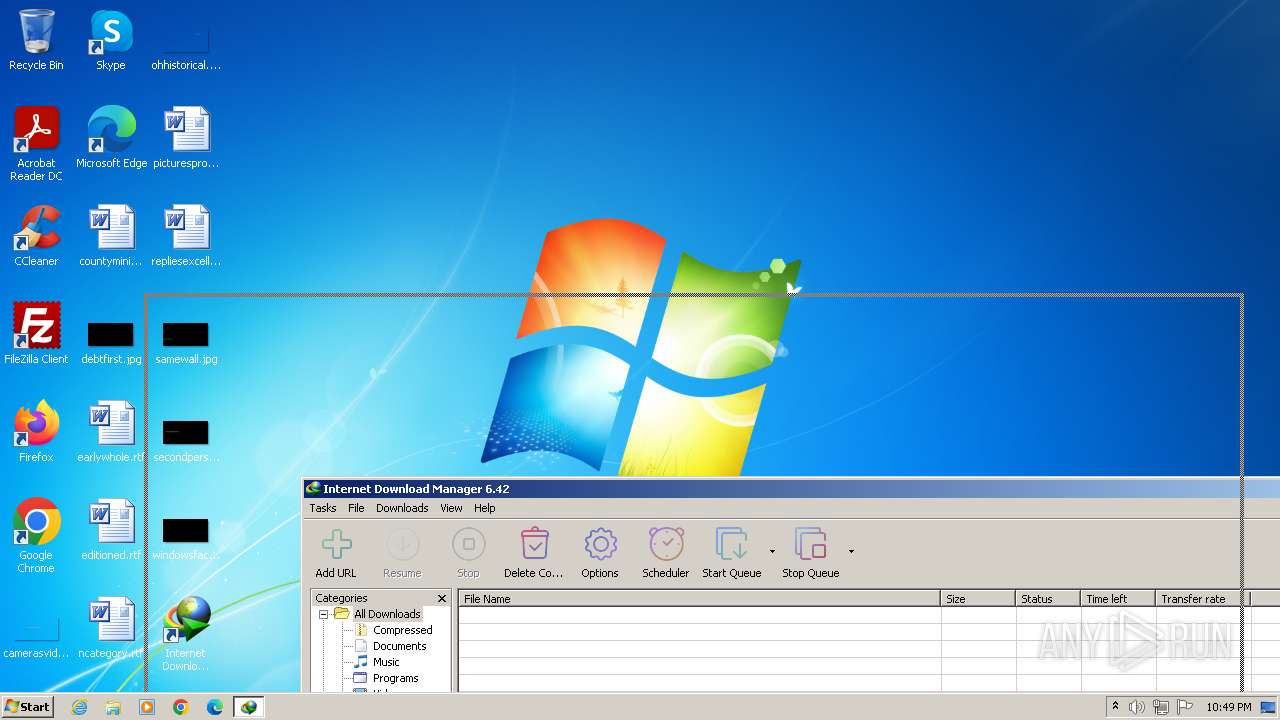The width and height of the screenshot is (1280, 720).
Task: Select Google Chrome desktop icon
Action: point(36,536)
